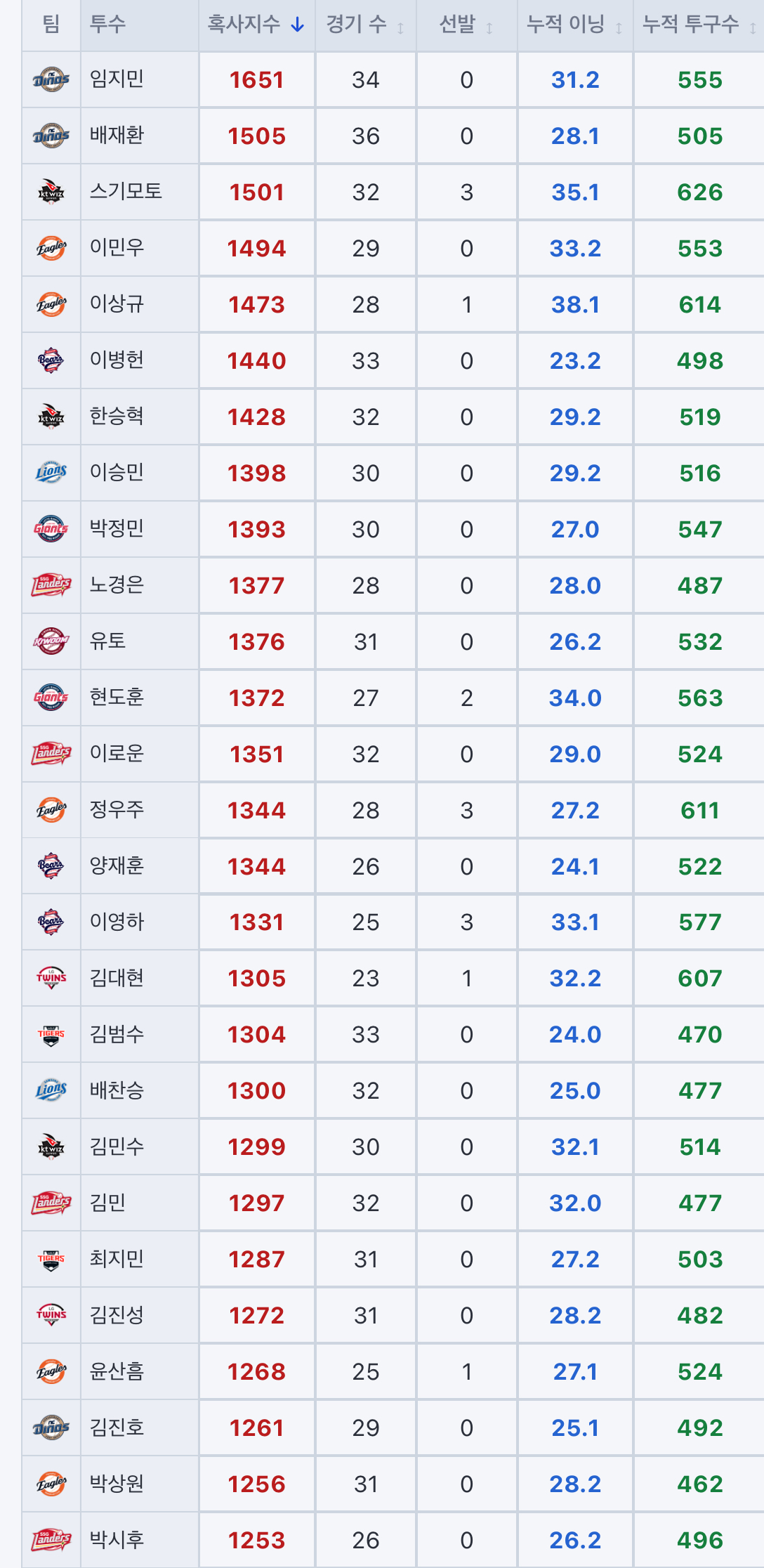Click NC Dinos logo beside 임지민
The width and height of the screenshot is (764, 1568).
pyautogui.click(x=51, y=79)
